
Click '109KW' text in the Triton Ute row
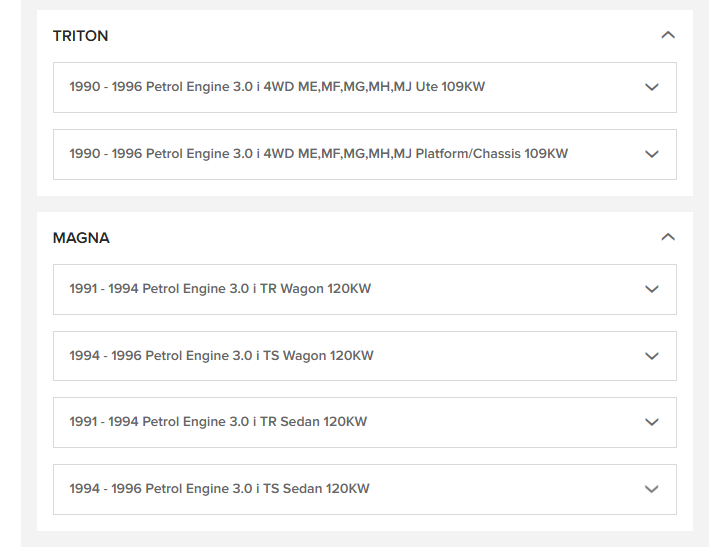(463, 87)
